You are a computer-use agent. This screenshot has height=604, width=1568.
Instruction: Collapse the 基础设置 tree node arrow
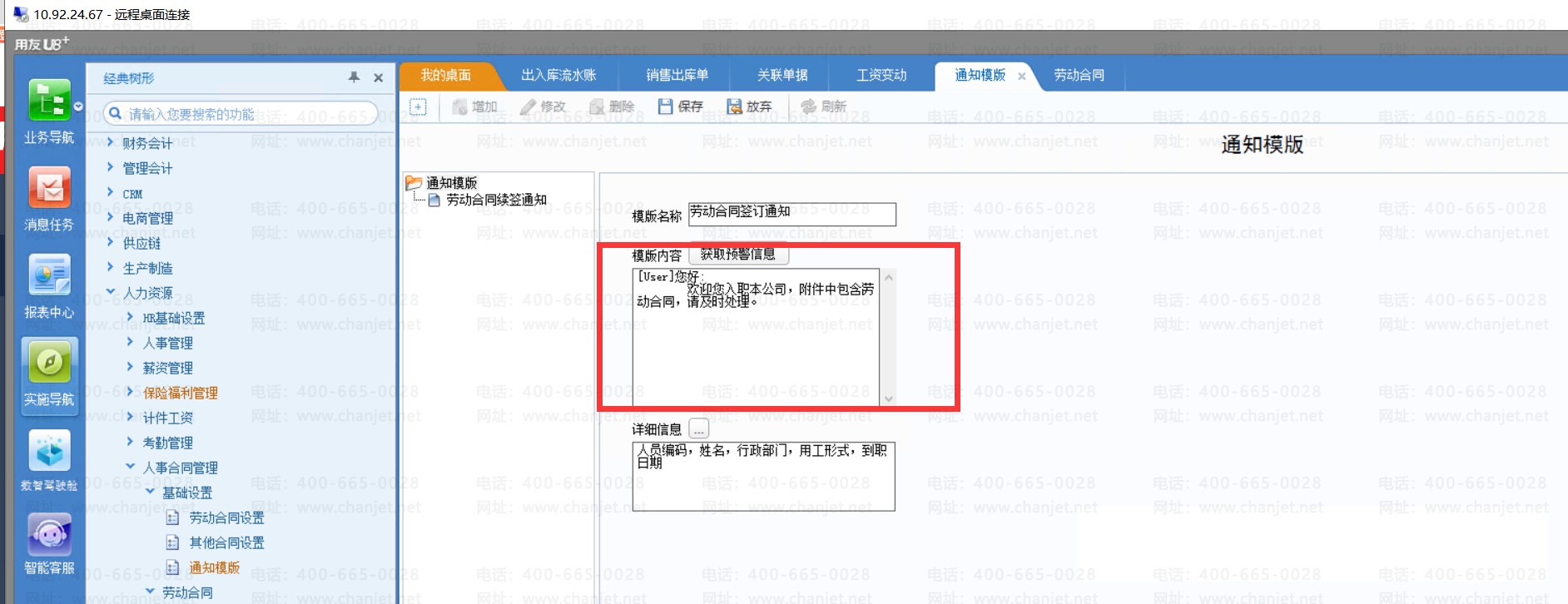(151, 492)
